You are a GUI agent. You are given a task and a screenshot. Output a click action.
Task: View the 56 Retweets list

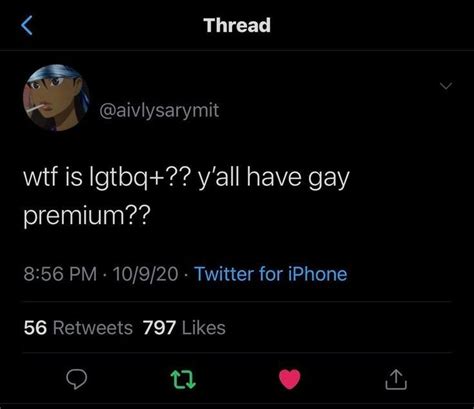click(x=78, y=328)
